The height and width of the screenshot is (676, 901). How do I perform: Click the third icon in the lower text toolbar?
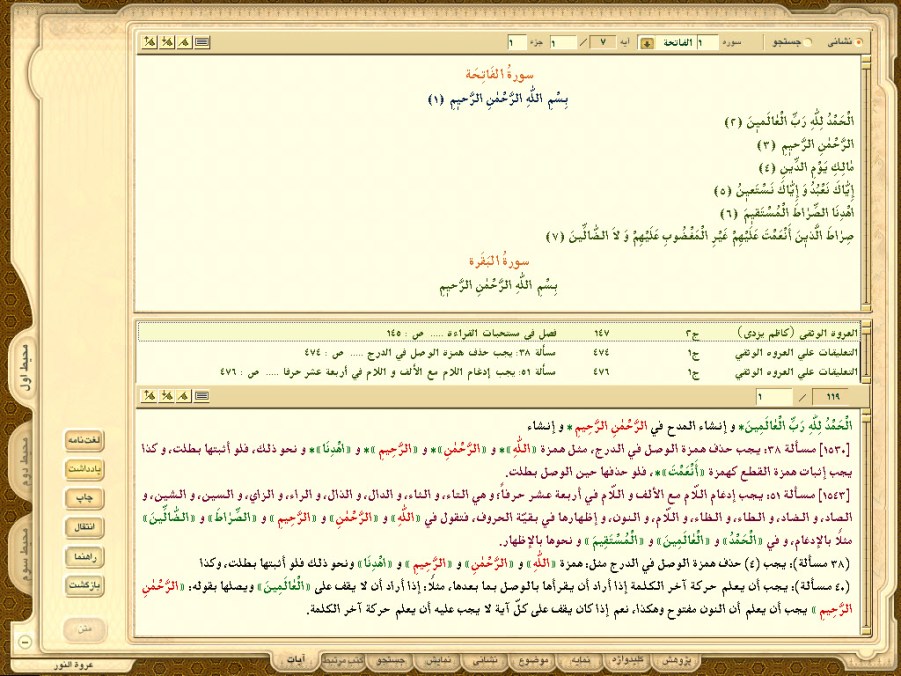[x=184, y=397]
